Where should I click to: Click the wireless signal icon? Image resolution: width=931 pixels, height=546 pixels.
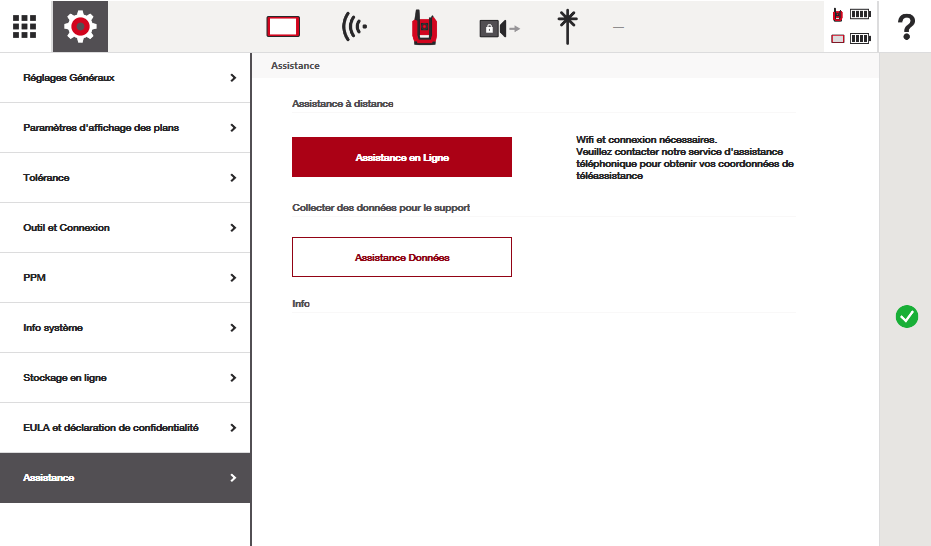pyautogui.click(x=353, y=27)
